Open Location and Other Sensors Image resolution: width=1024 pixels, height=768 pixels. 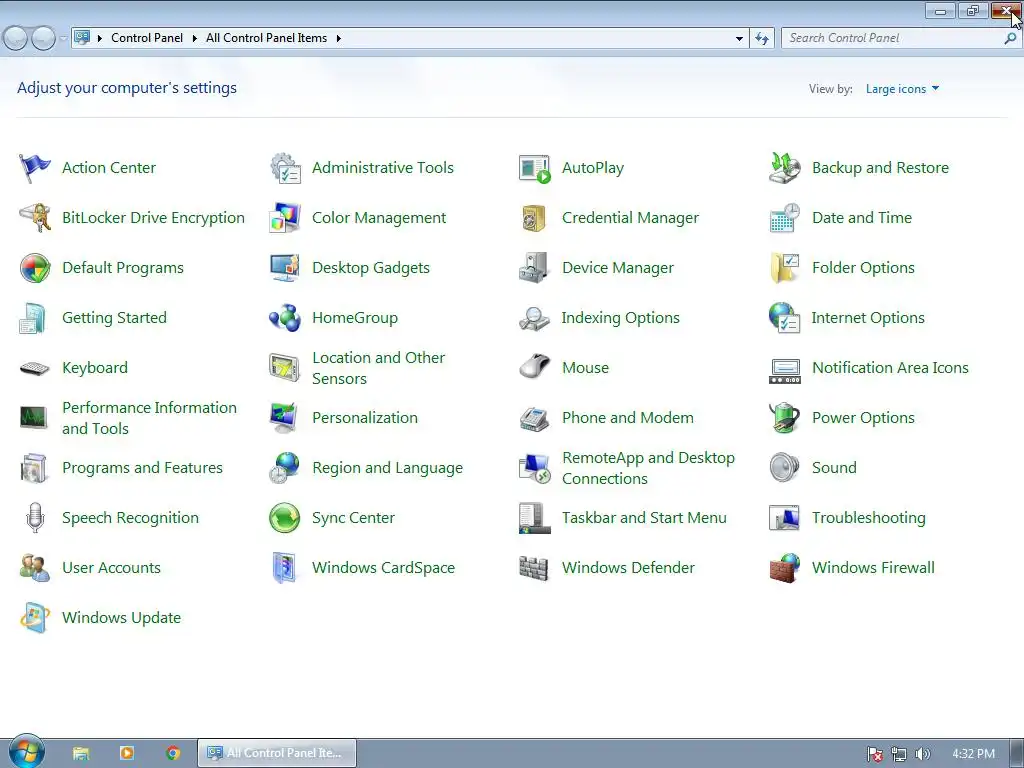click(378, 368)
